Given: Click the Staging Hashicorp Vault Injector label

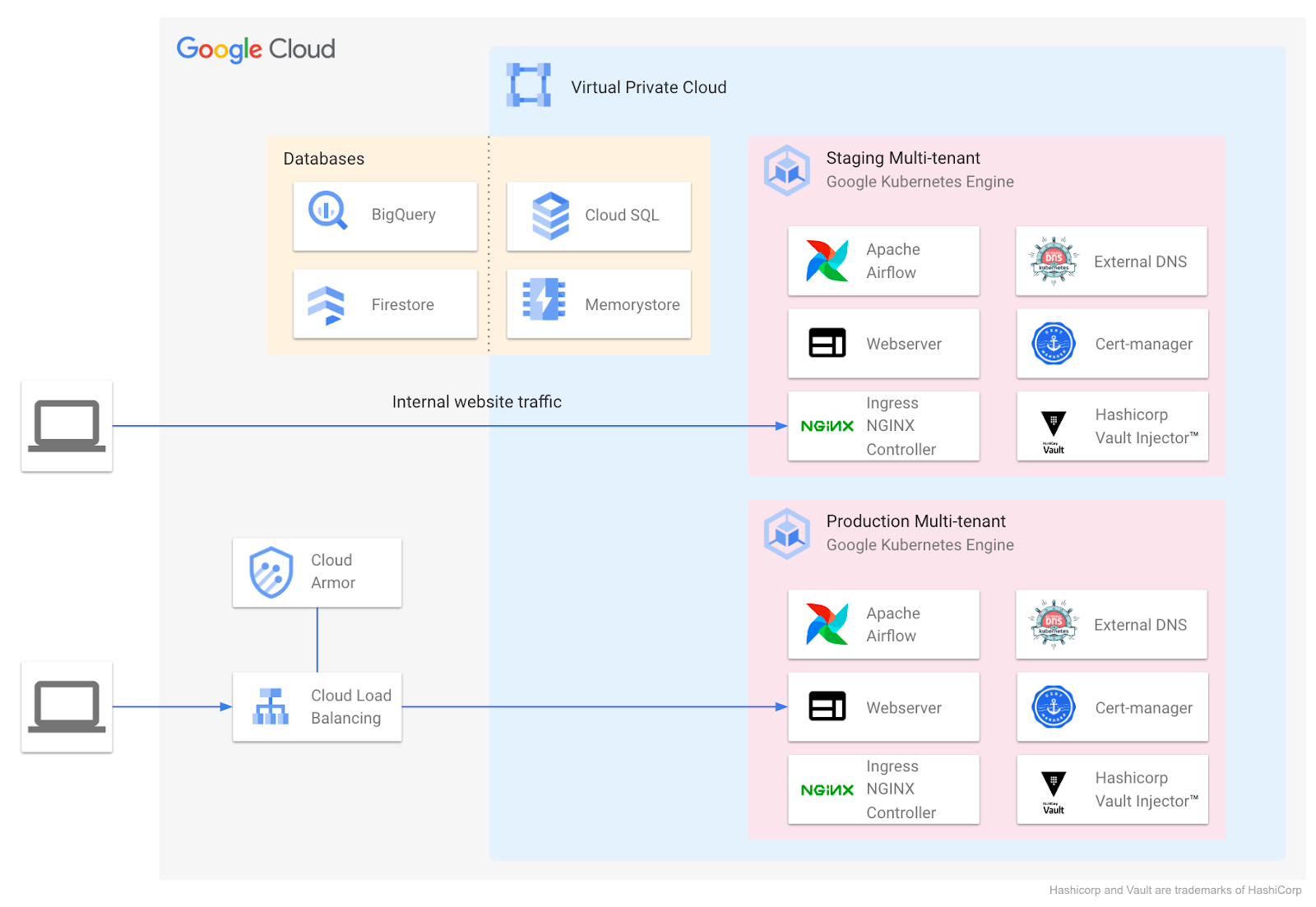Looking at the screenshot, I should [1147, 426].
